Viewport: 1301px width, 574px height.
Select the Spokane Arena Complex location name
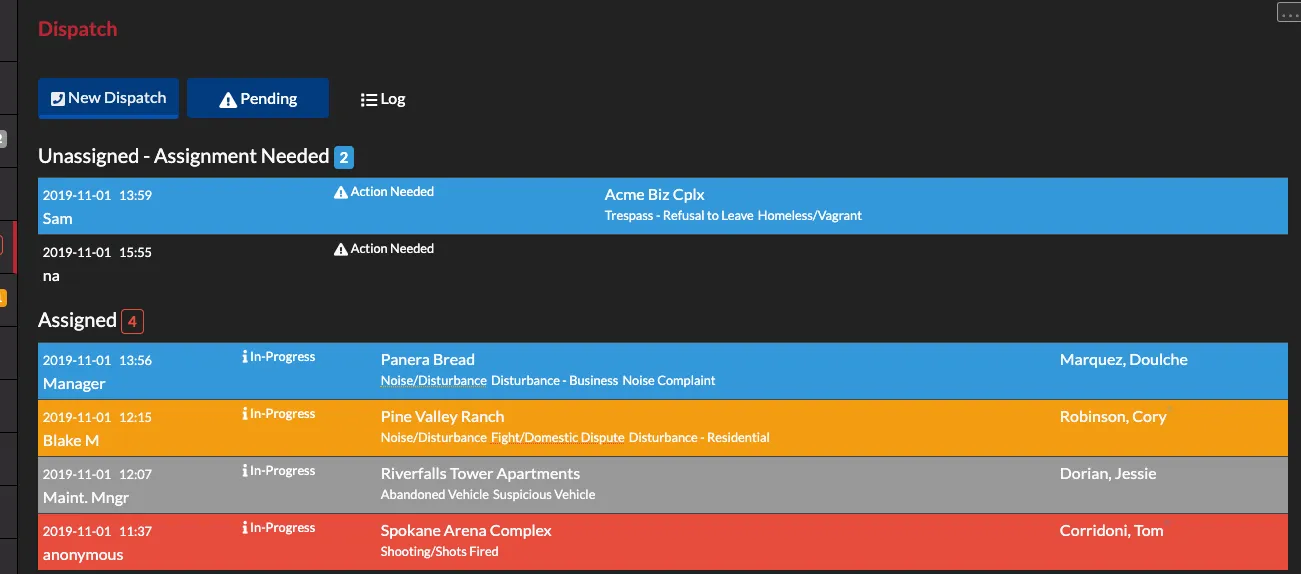point(466,531)
